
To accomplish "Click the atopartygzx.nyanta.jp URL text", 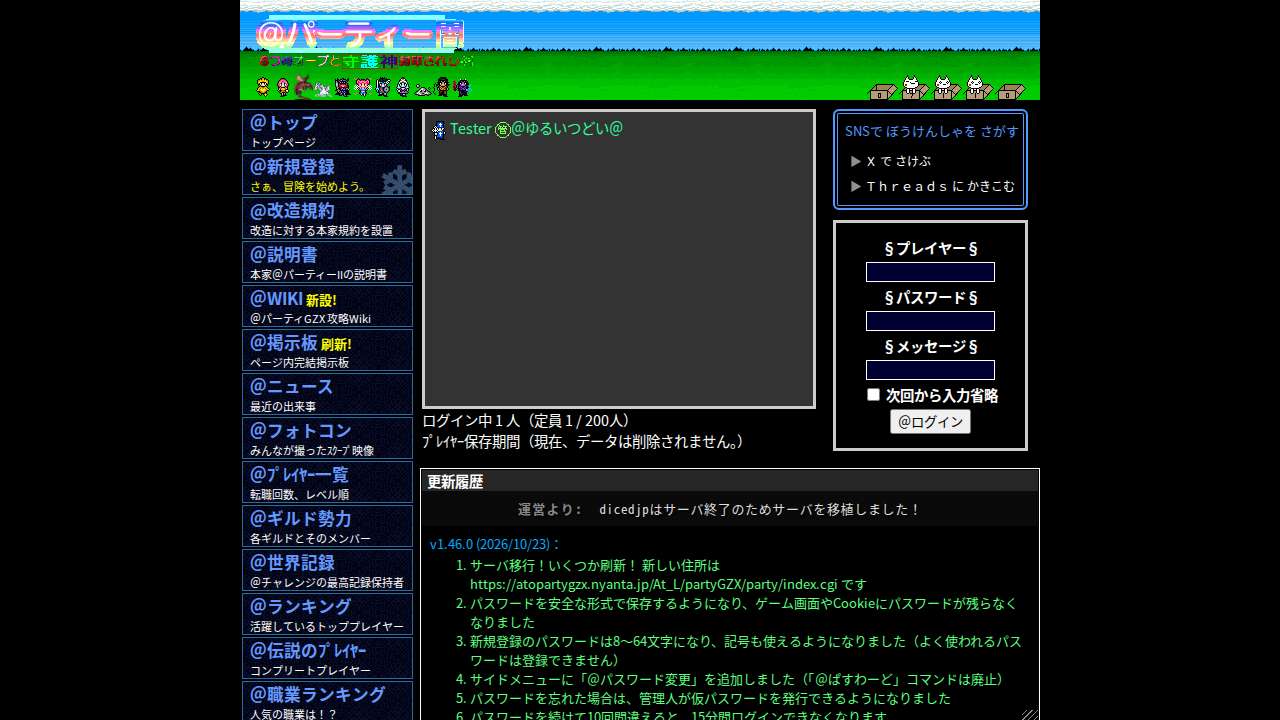I will [653, 585].
